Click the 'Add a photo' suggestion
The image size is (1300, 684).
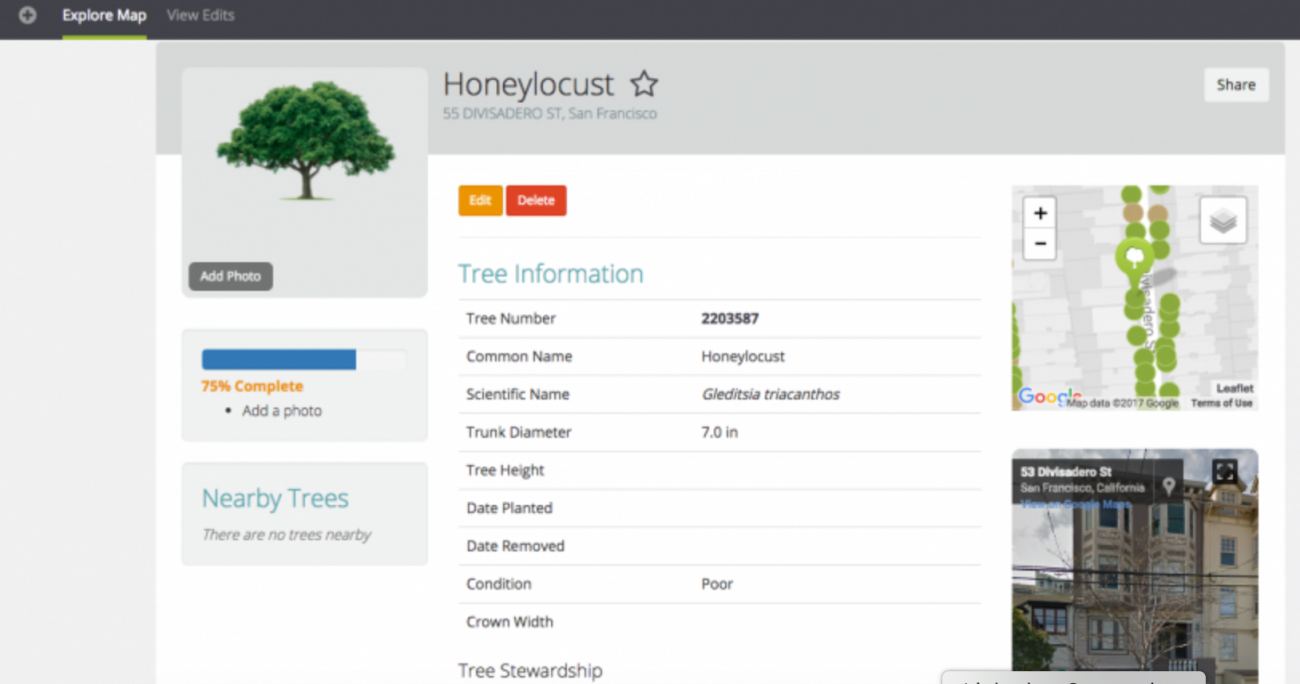pos(282,411)
